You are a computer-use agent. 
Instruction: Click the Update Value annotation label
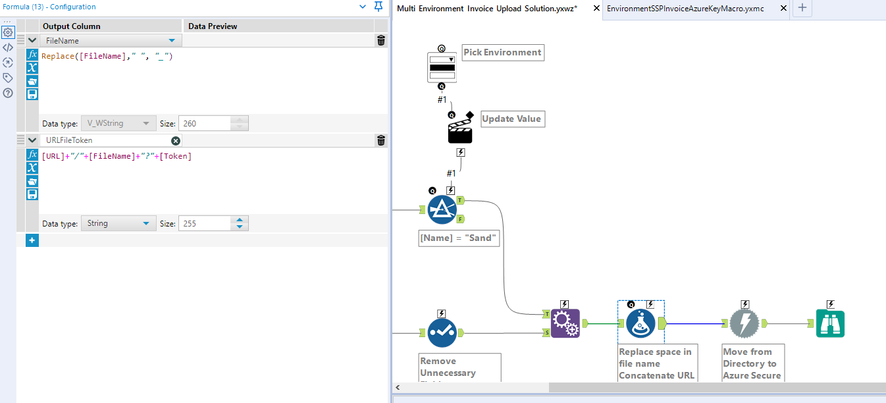tap(513, 119)
